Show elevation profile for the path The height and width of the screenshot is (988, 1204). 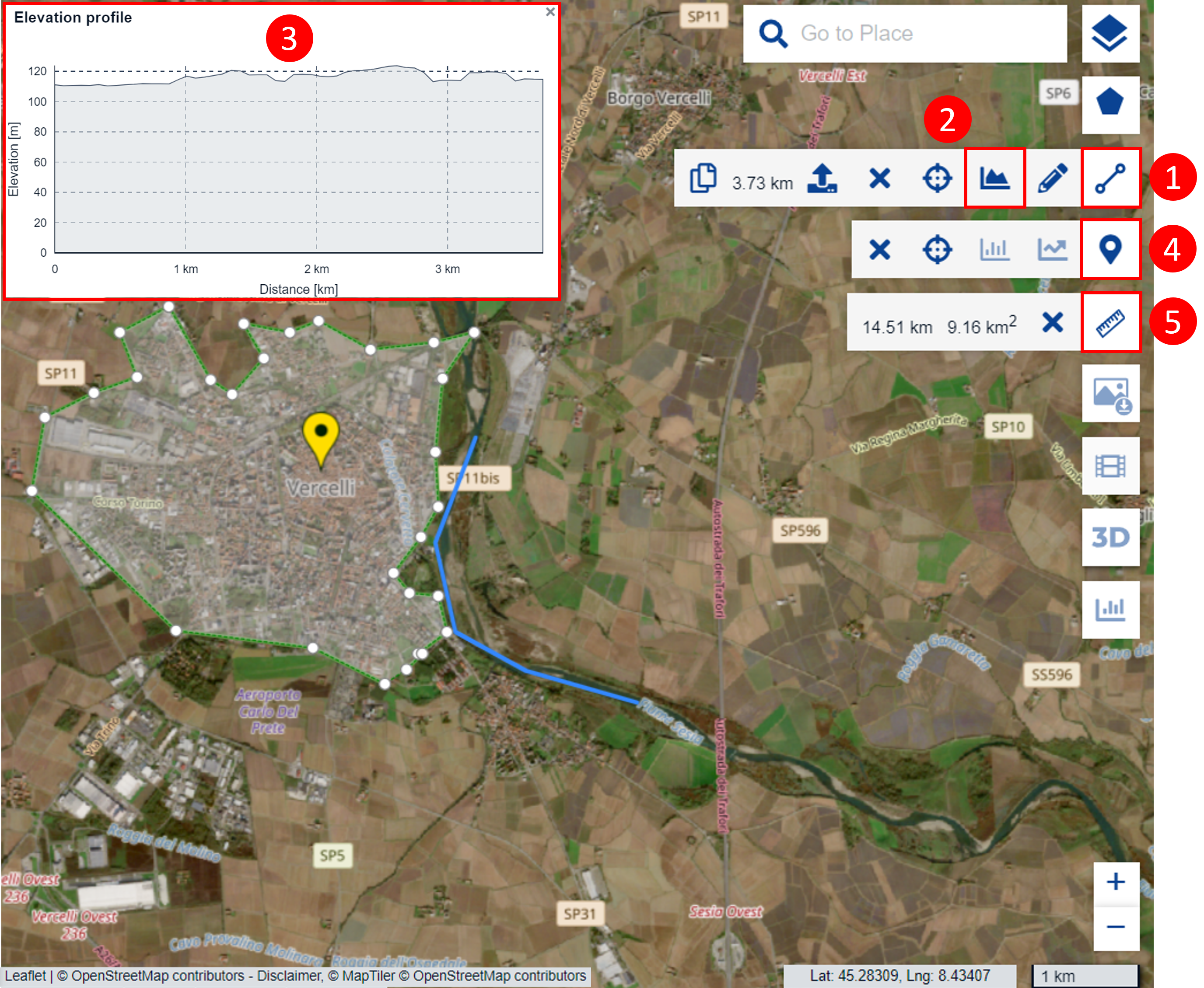[x=994, y=178]
